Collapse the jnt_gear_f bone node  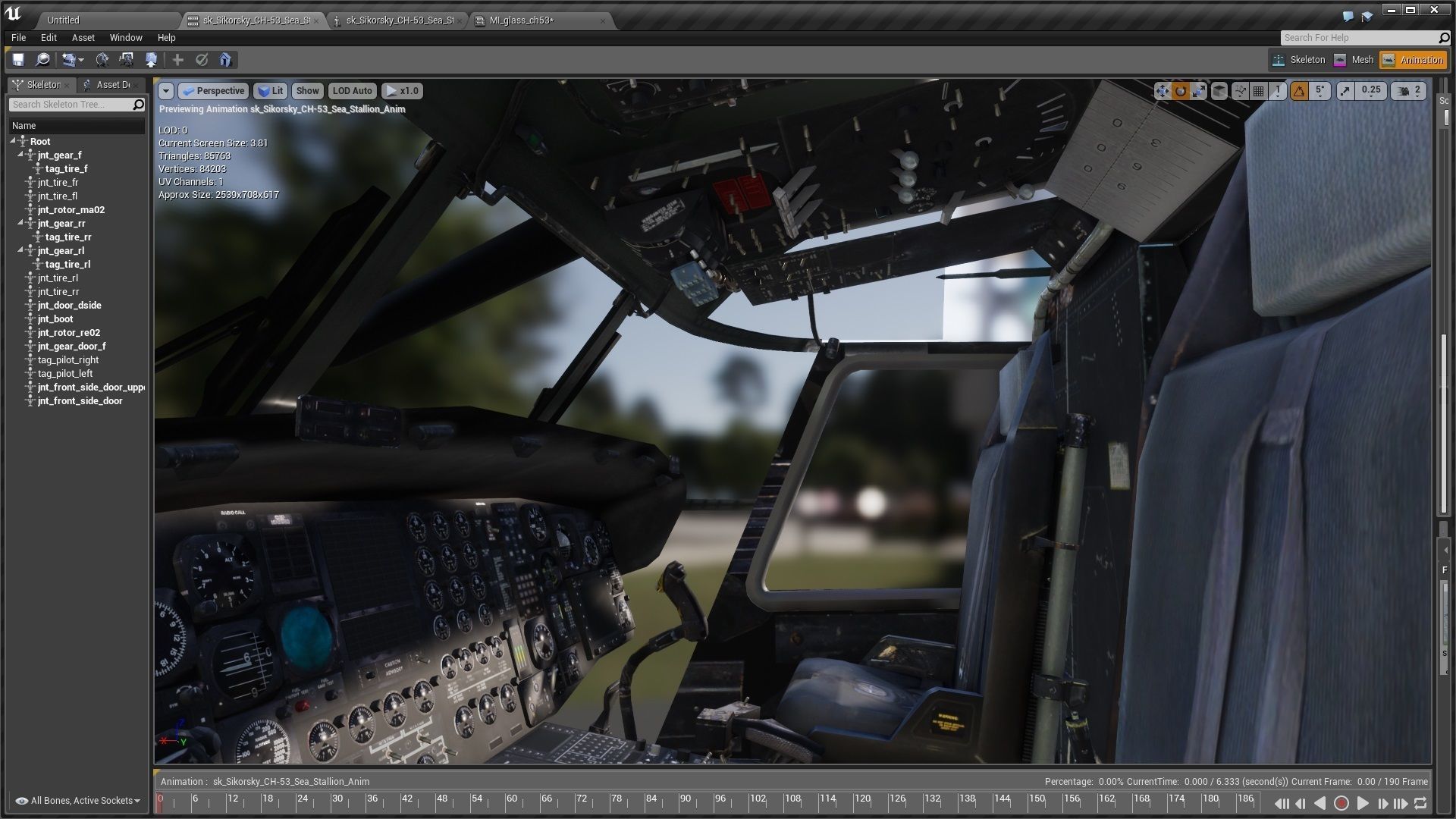pos(21,155)
